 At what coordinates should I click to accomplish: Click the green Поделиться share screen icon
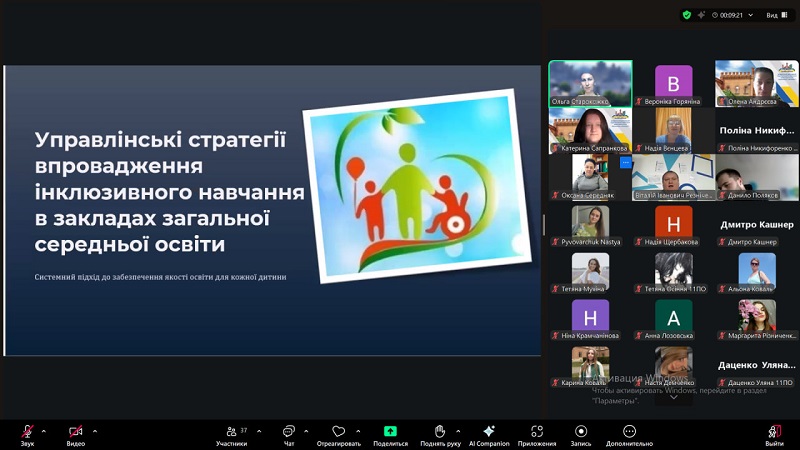390,432
